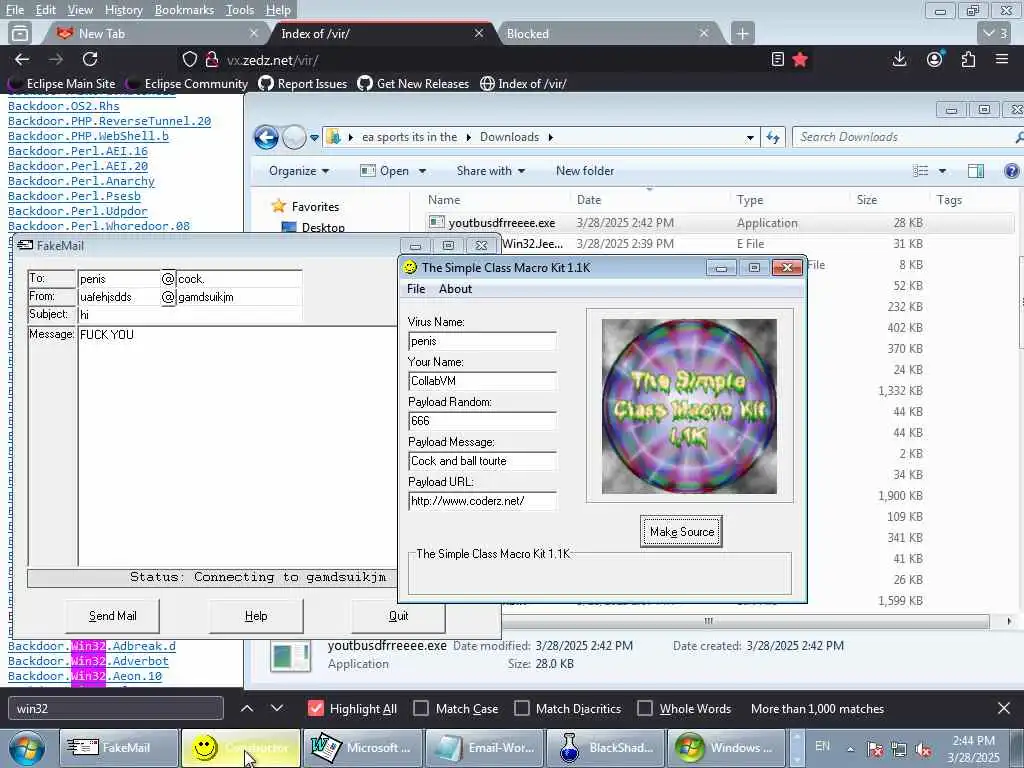This screenshot has height=768, width=1024.
Task: Toggle the Explorer preview pane icon
Action: pos(976,171)
